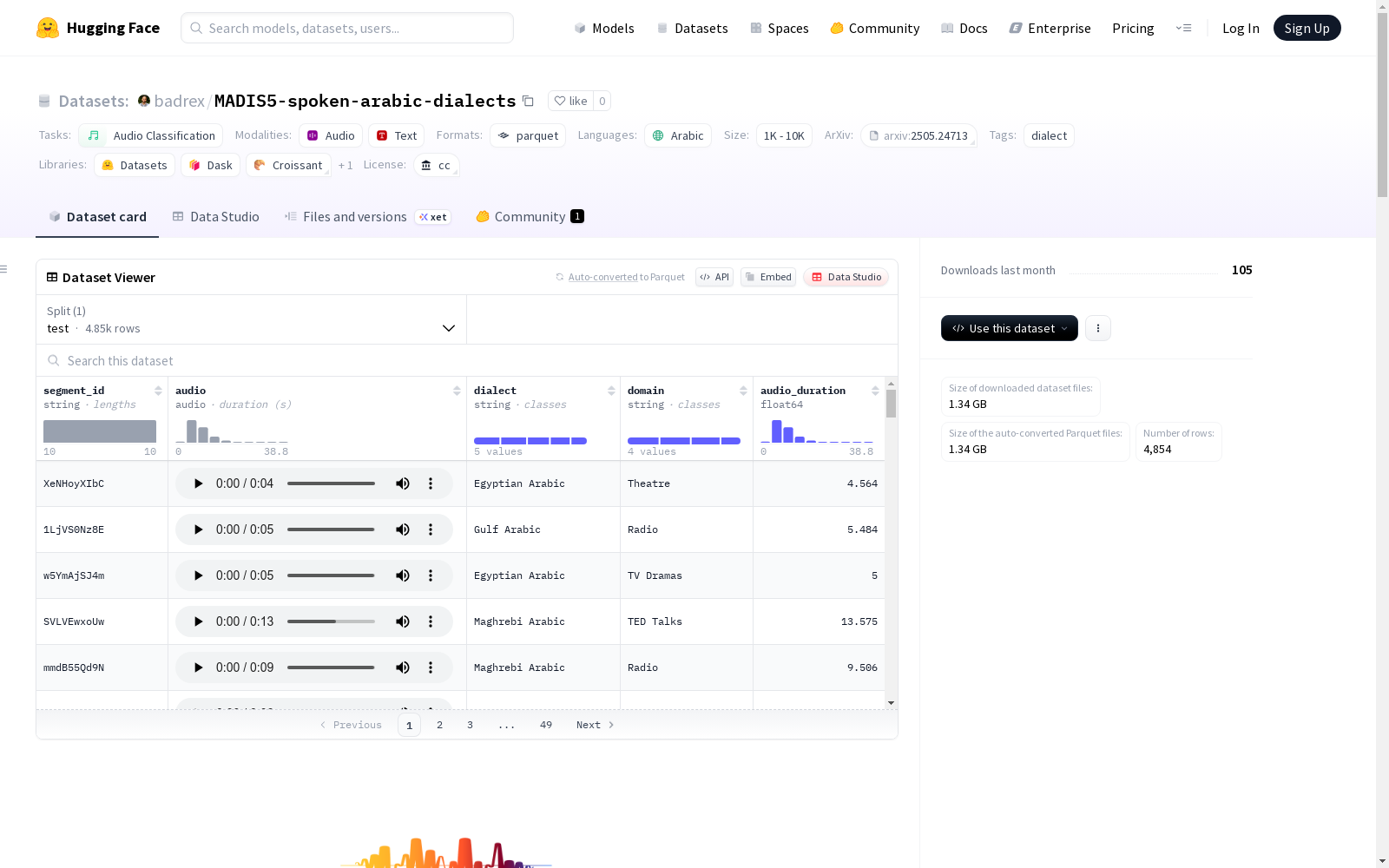Image resolution: width=1389 pixels, height=868 pixels.
Task: Seek audio slider in the SVLVEwxoUw row
Action: (x=331, y=621)
